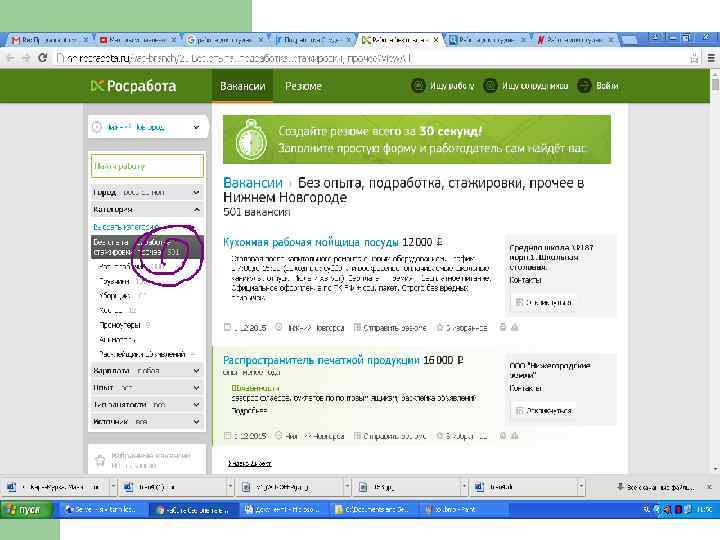Open the first download item's arrow menu
Screen dimensions: 720x540
click(x=113, y=487)
